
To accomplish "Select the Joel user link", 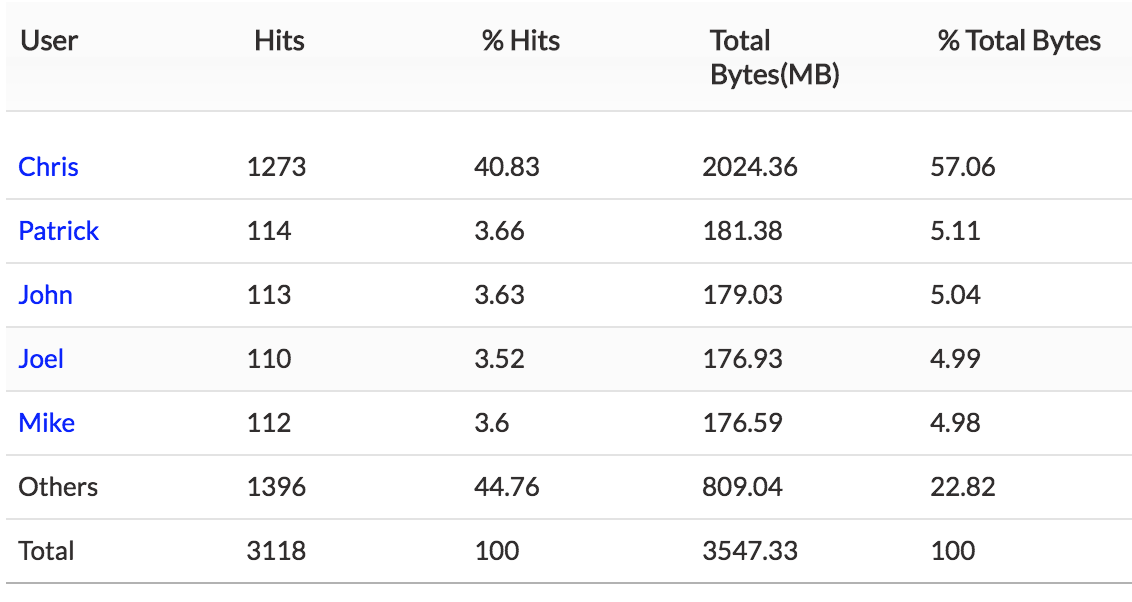I will click(41, 359).
